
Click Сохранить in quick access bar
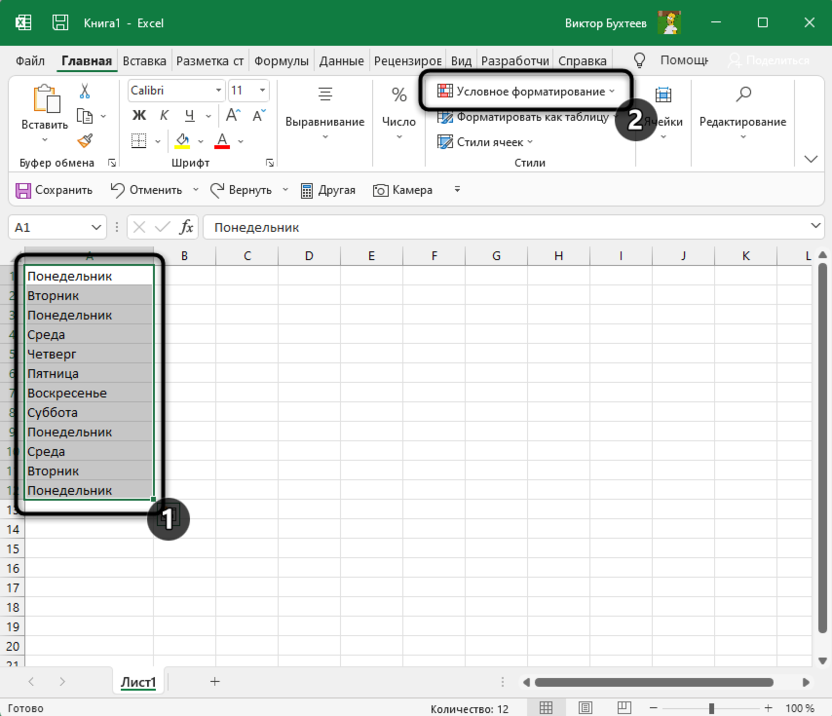point(54,190)
